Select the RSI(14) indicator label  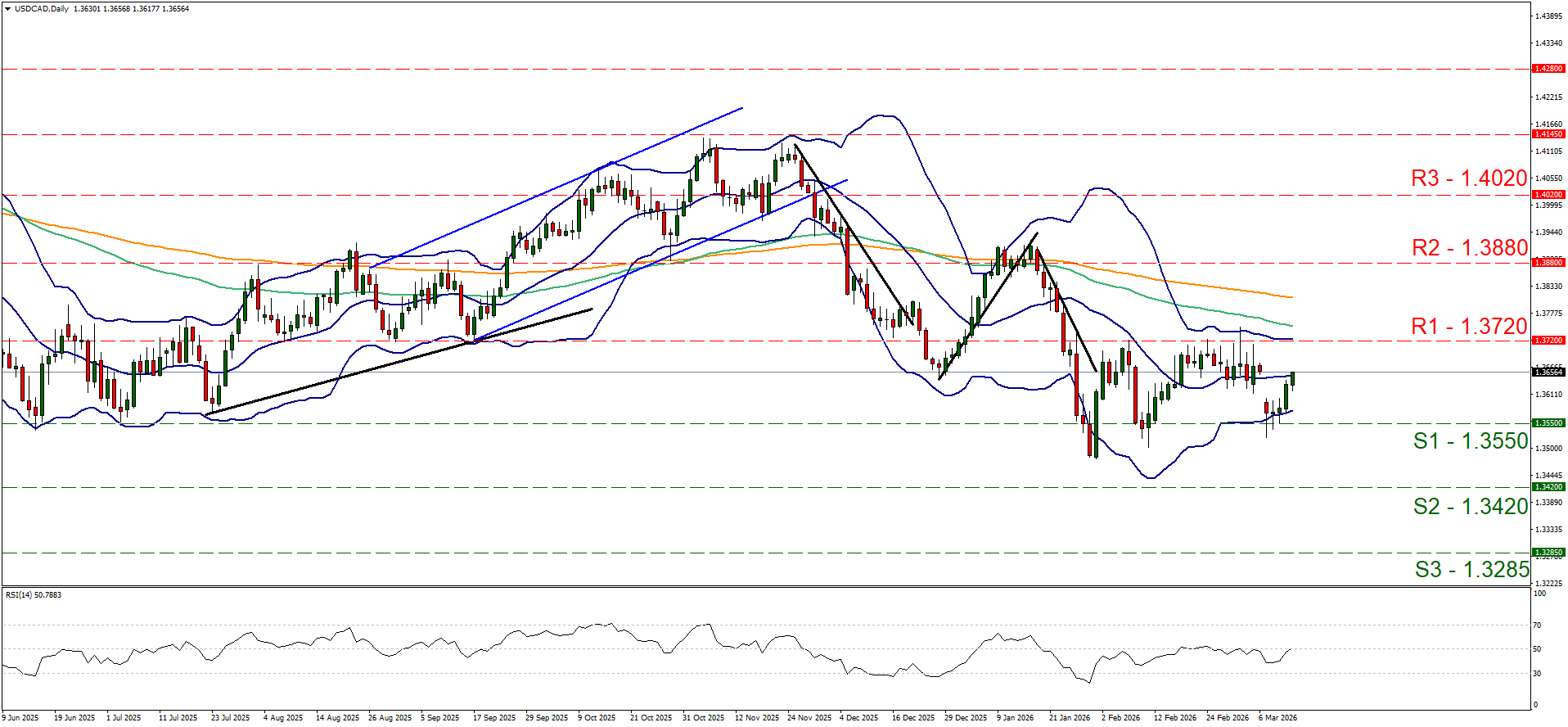(33, 594)
